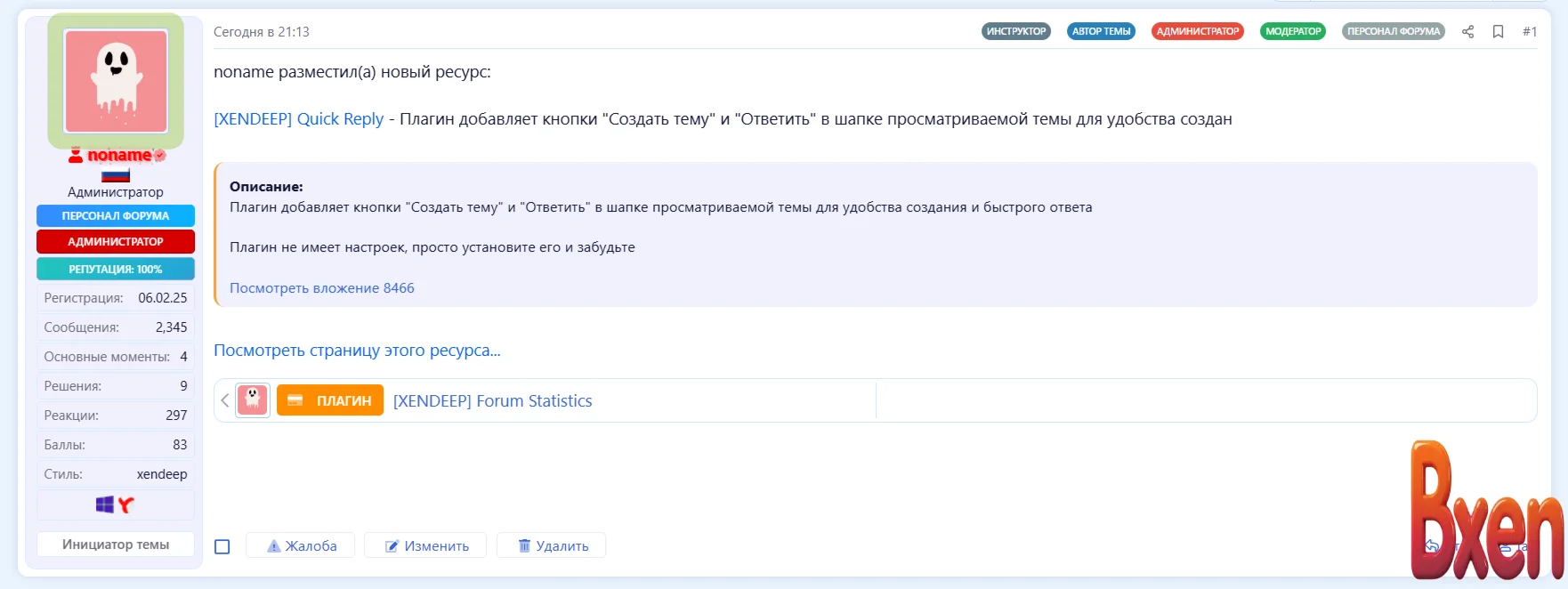Click the ghost avatar of noname
The image size is (1568, 589).
point(116,81)
